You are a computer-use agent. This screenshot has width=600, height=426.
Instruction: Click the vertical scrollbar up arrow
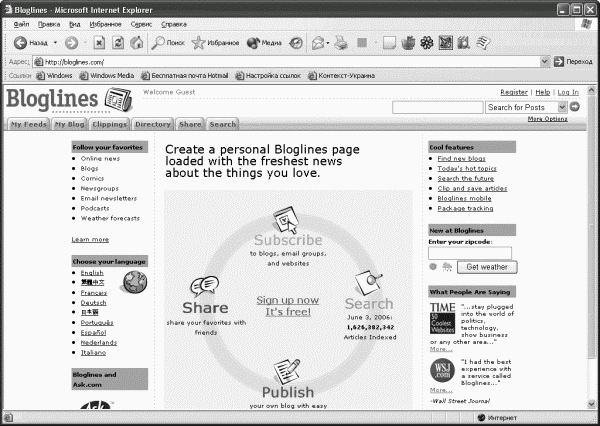[592, 91]
